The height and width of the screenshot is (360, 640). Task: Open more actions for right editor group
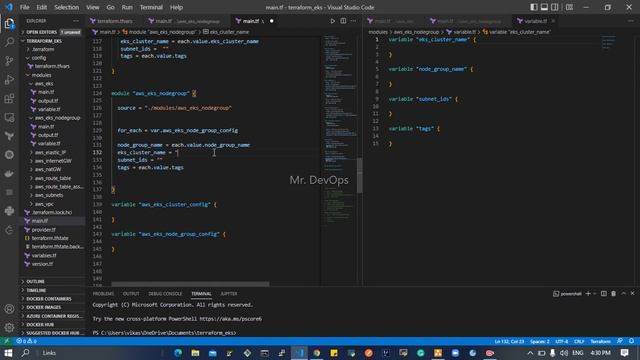(x=631, y=21)
